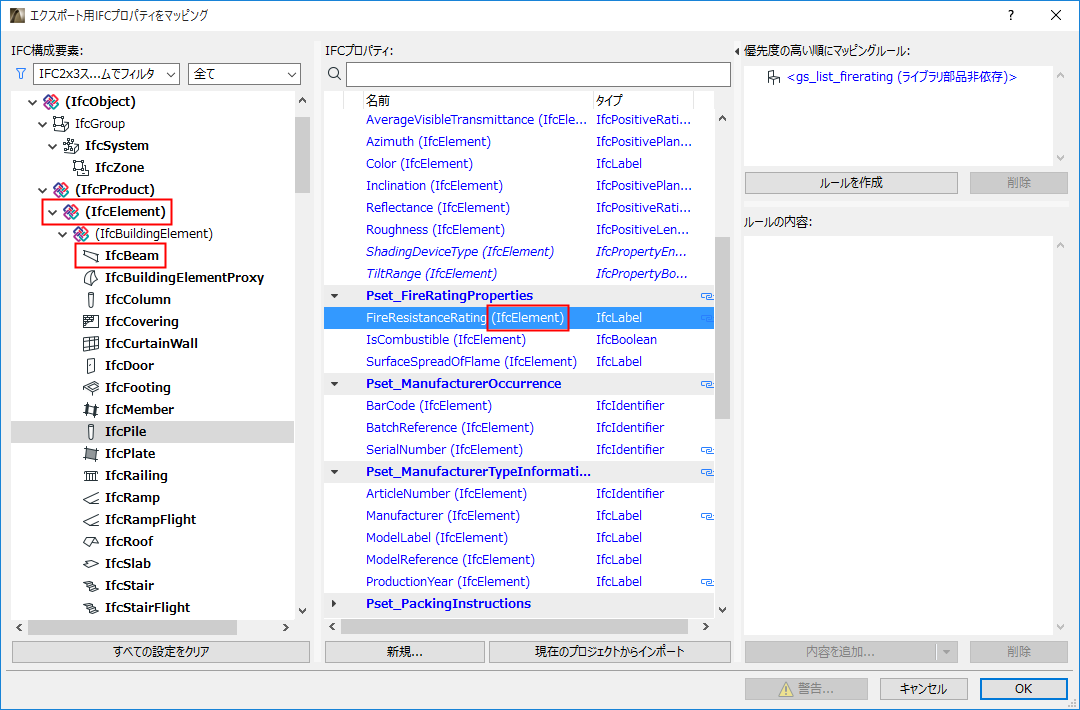Click the link icon on ProductionYear row

pos(707,583)
